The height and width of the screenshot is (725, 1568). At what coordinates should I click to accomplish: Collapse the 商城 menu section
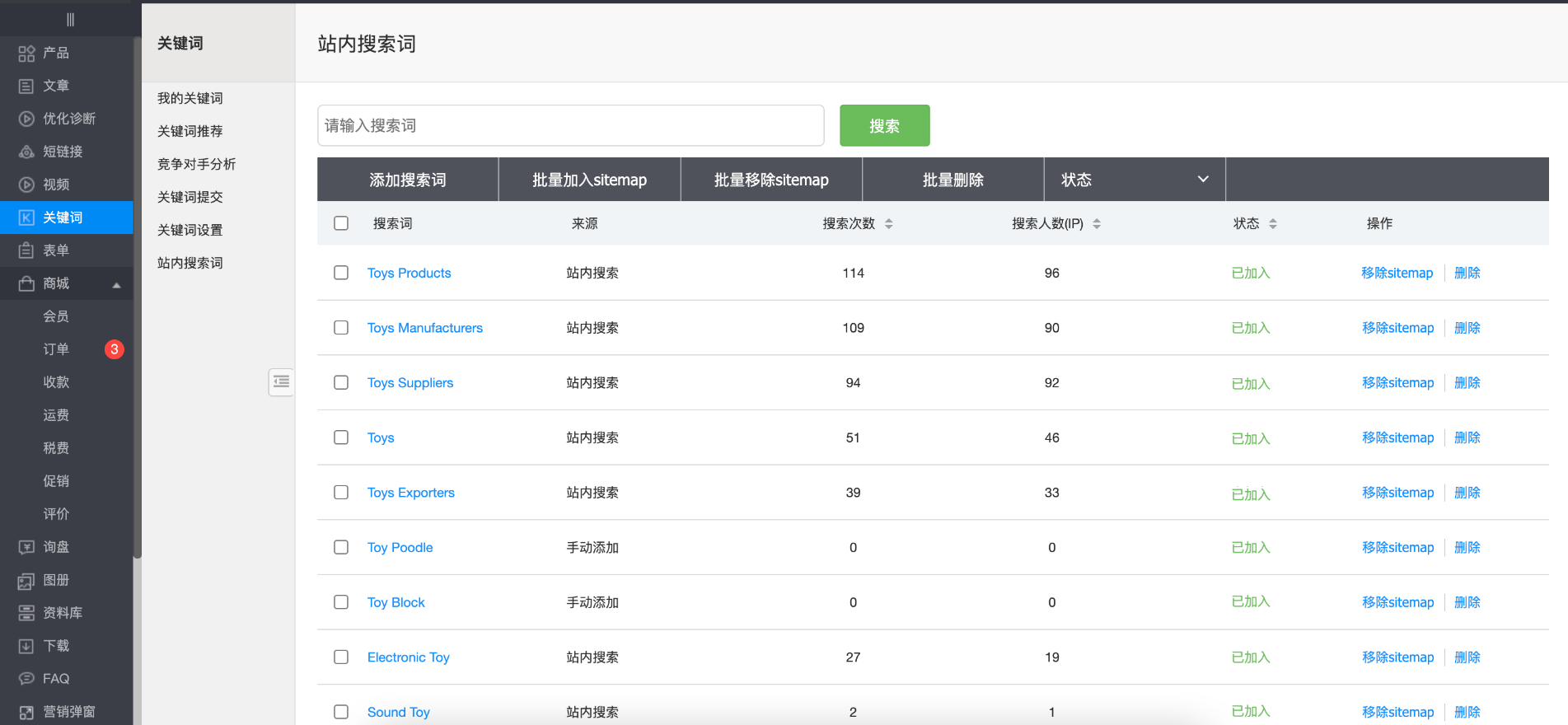pos(116,284)
